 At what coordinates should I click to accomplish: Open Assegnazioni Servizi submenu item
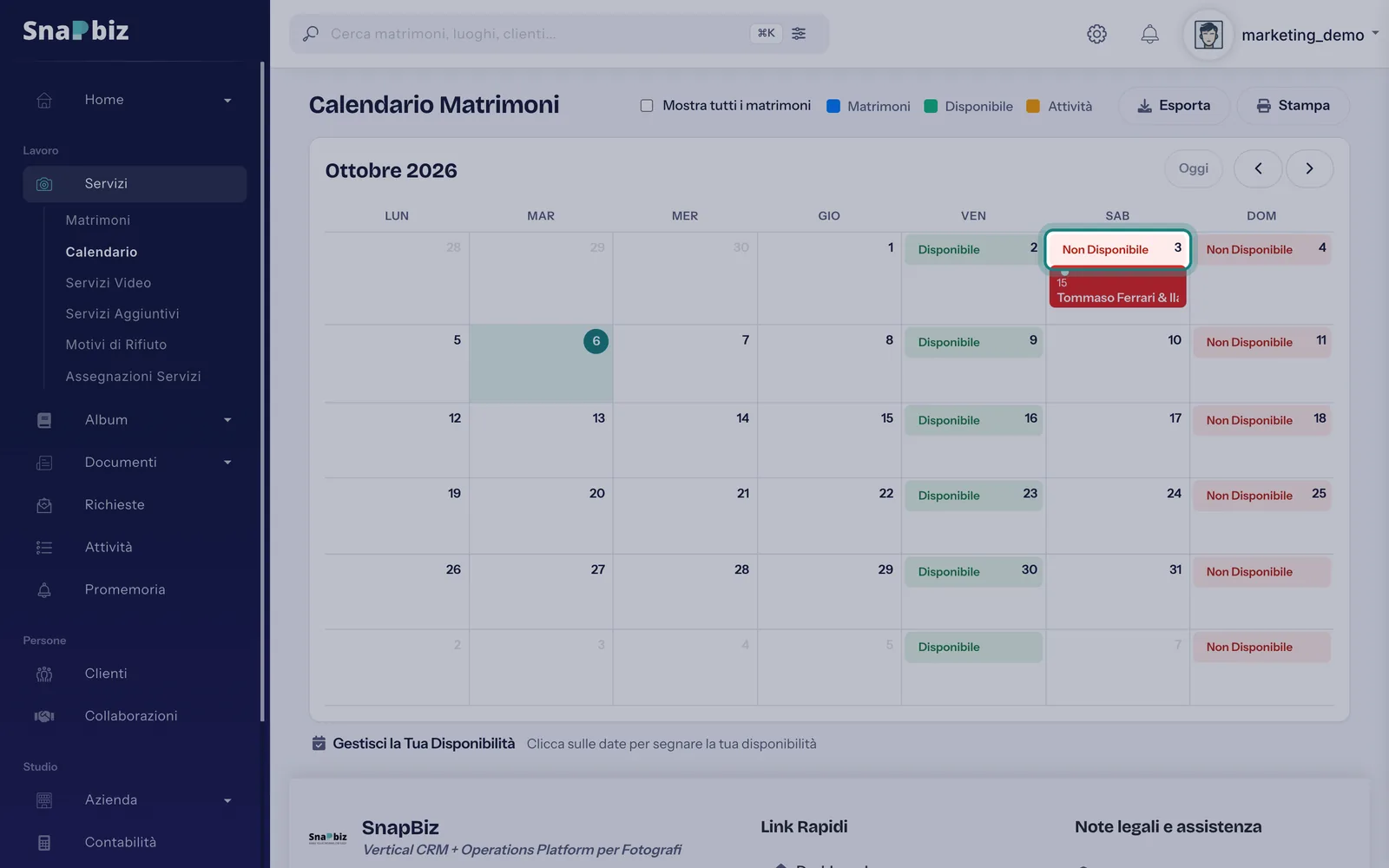point(133,377)
